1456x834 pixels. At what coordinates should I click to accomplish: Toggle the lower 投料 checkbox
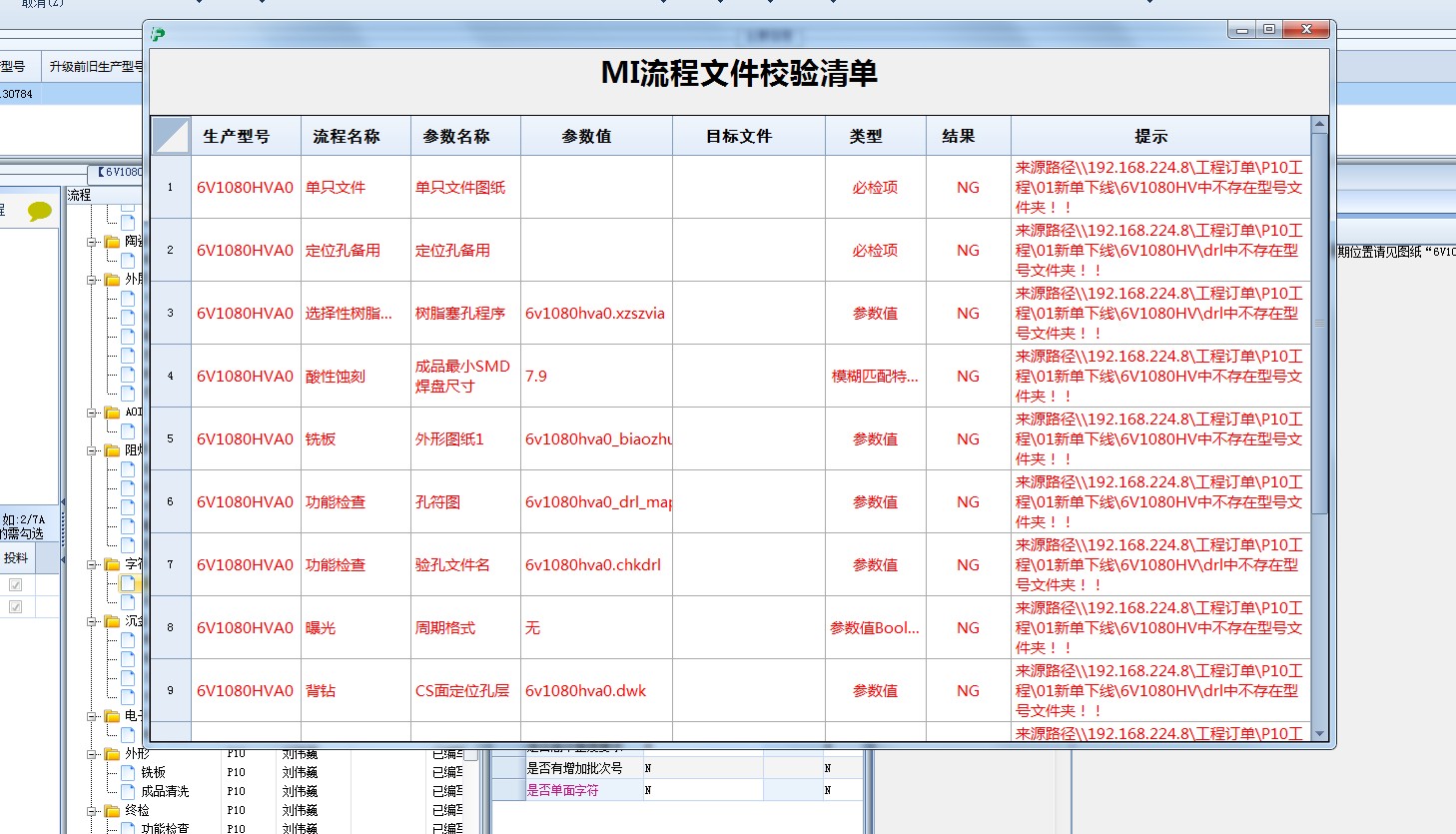(15, 606)
